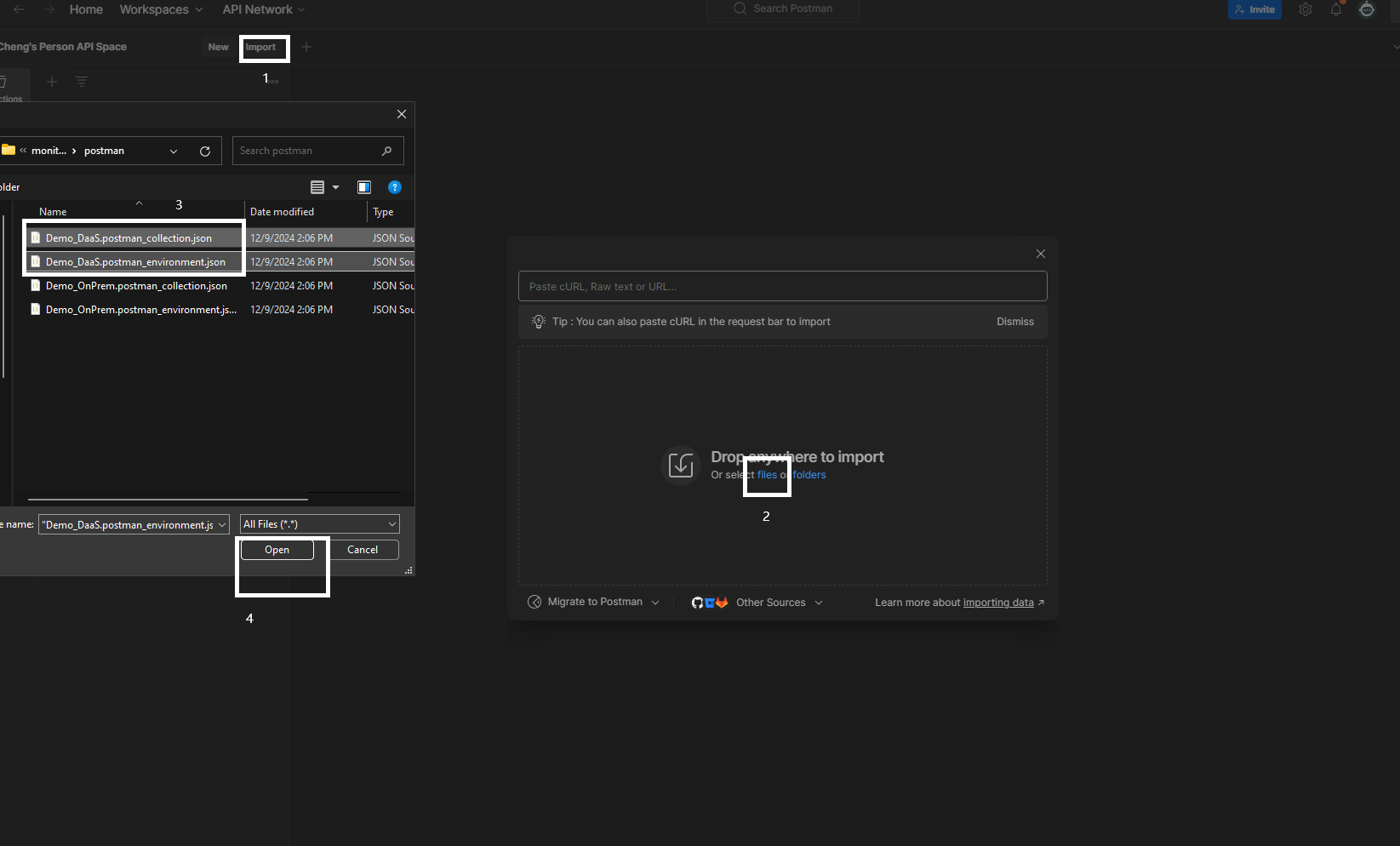Viewport: 1400px width, 846px height.
Task: Click the sidebar filter icon
Action: (82, 82)
